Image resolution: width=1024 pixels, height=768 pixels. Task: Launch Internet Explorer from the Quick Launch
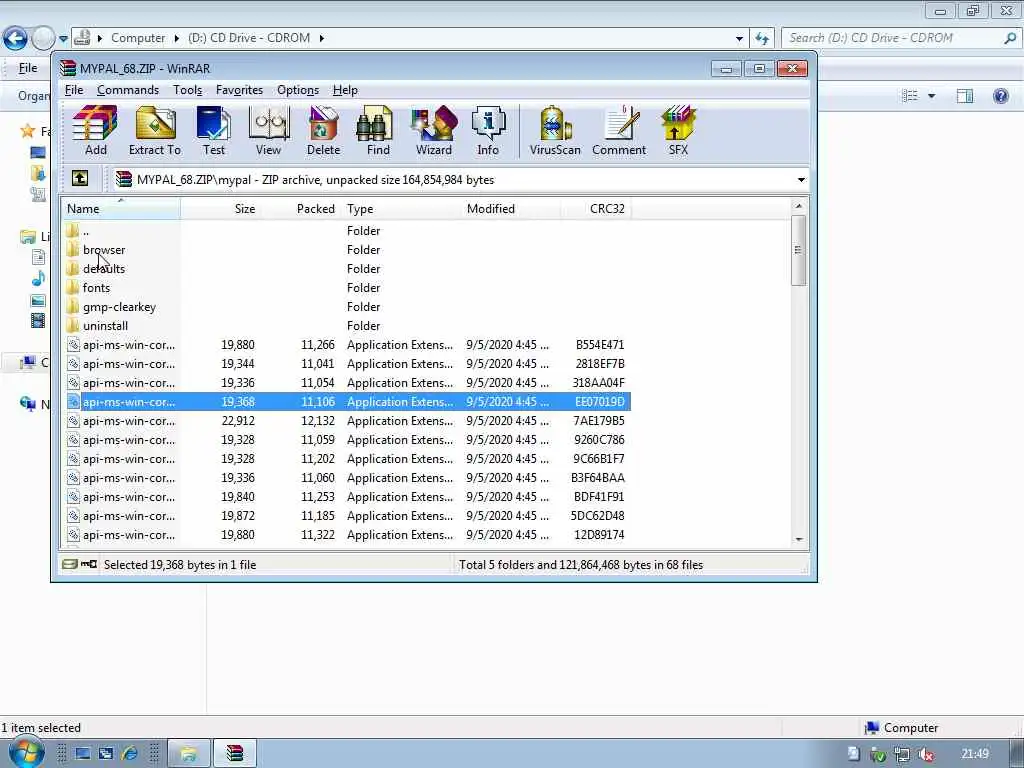(129, 754)
